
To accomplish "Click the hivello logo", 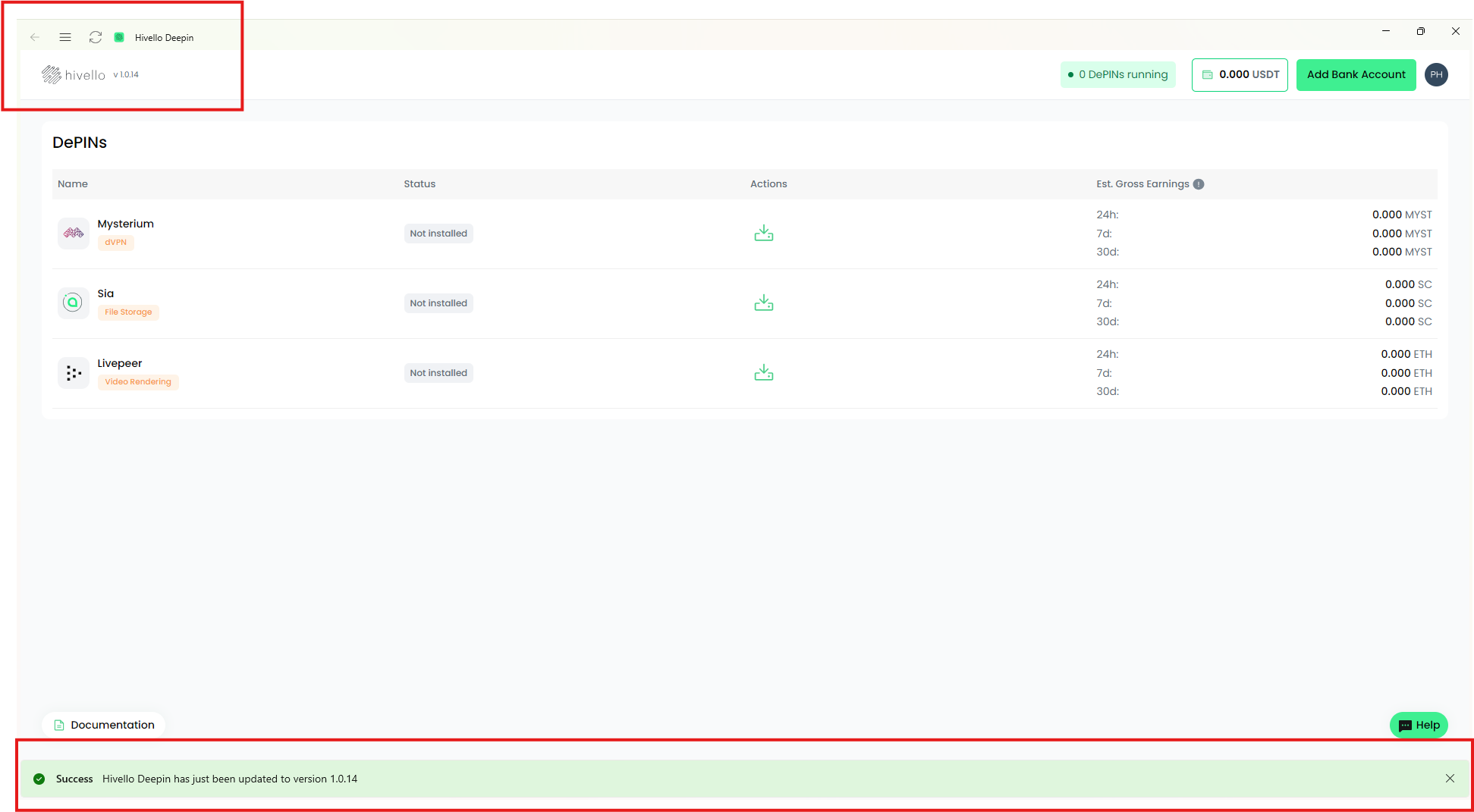I will click(x=74, y=74).
